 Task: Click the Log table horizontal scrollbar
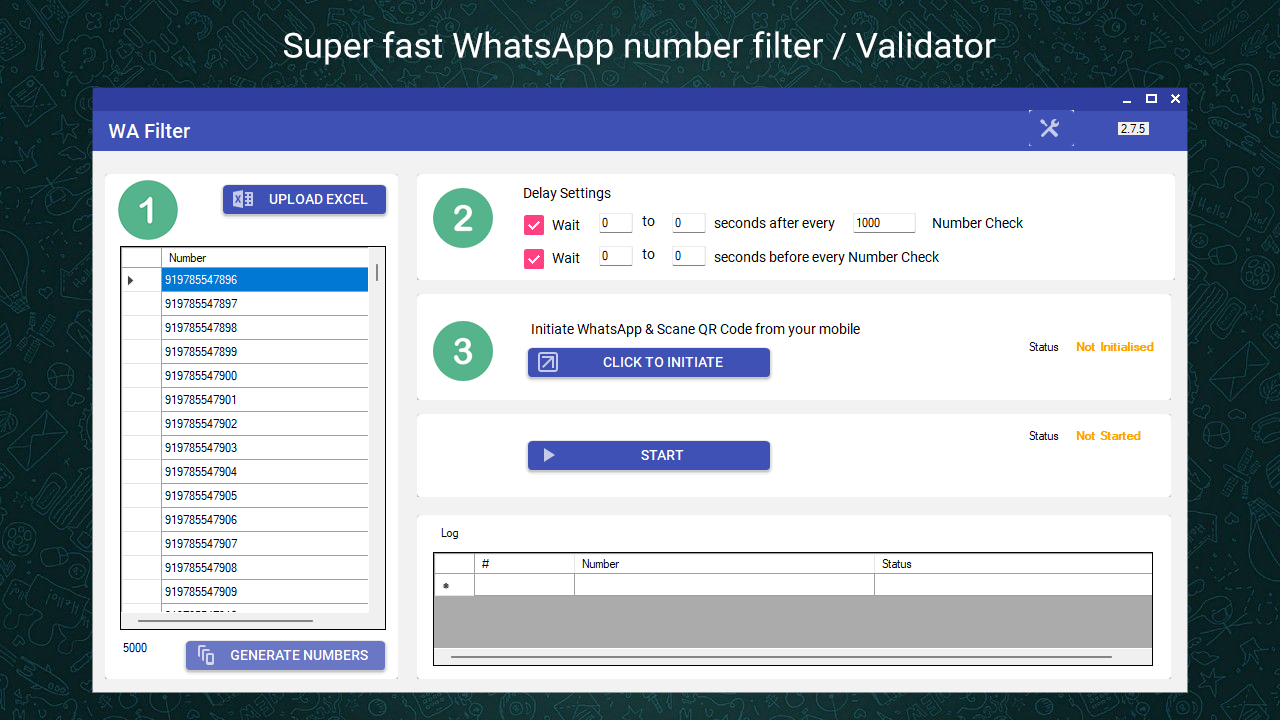(780, 657)
